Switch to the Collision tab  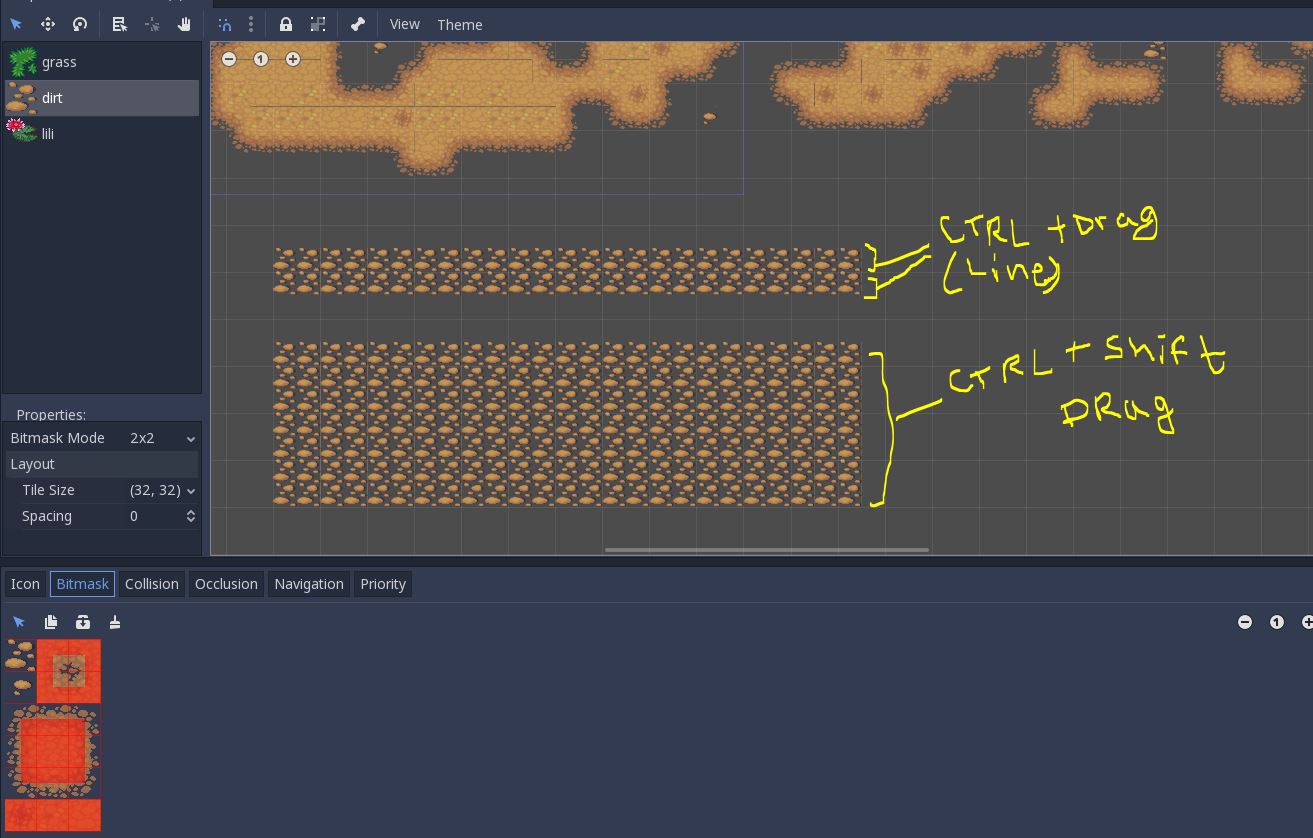point(151,584)
